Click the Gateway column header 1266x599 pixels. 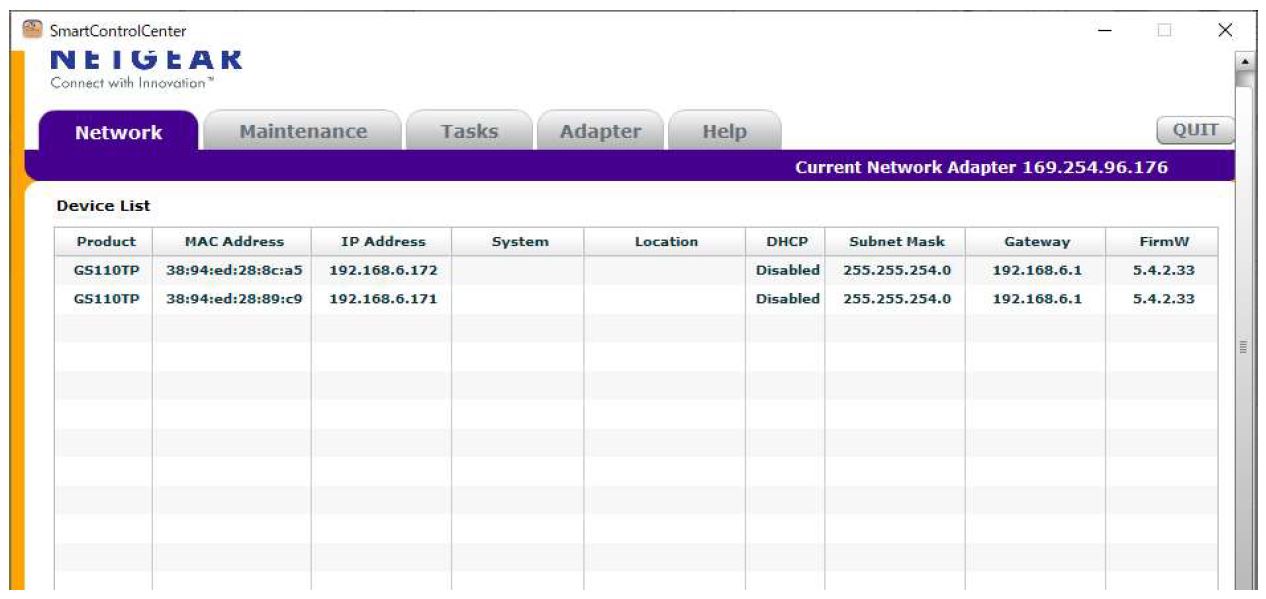1037,242
